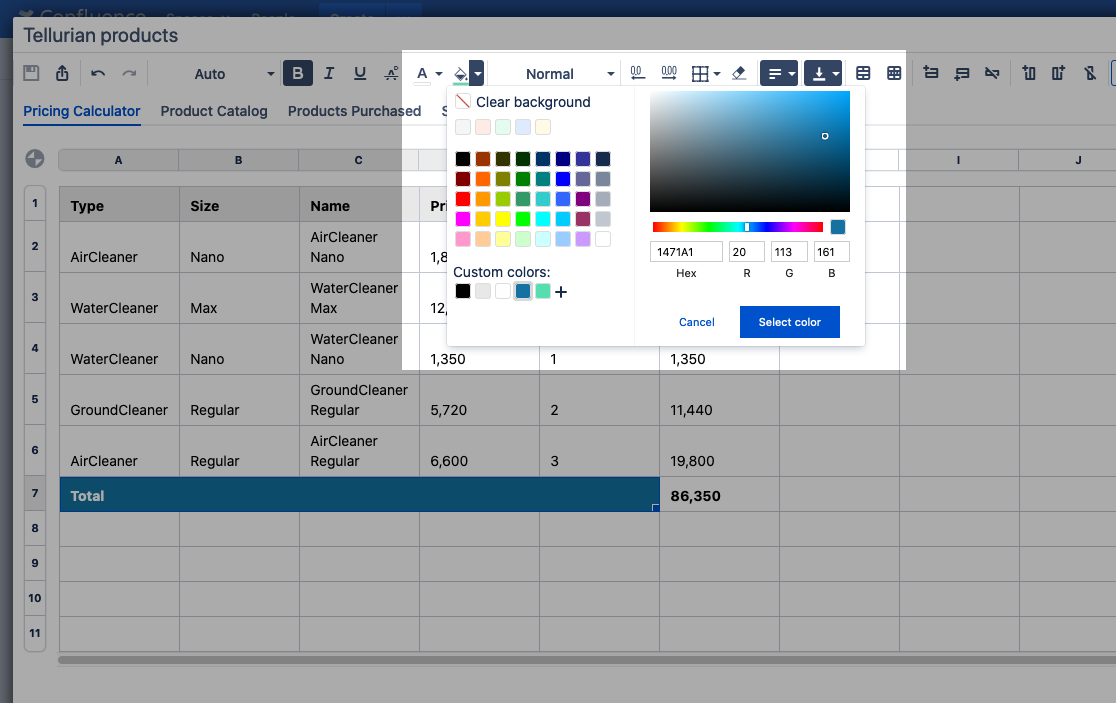
Task: Select the magenta swatch in palette
Action: click(x=463, y=218)
